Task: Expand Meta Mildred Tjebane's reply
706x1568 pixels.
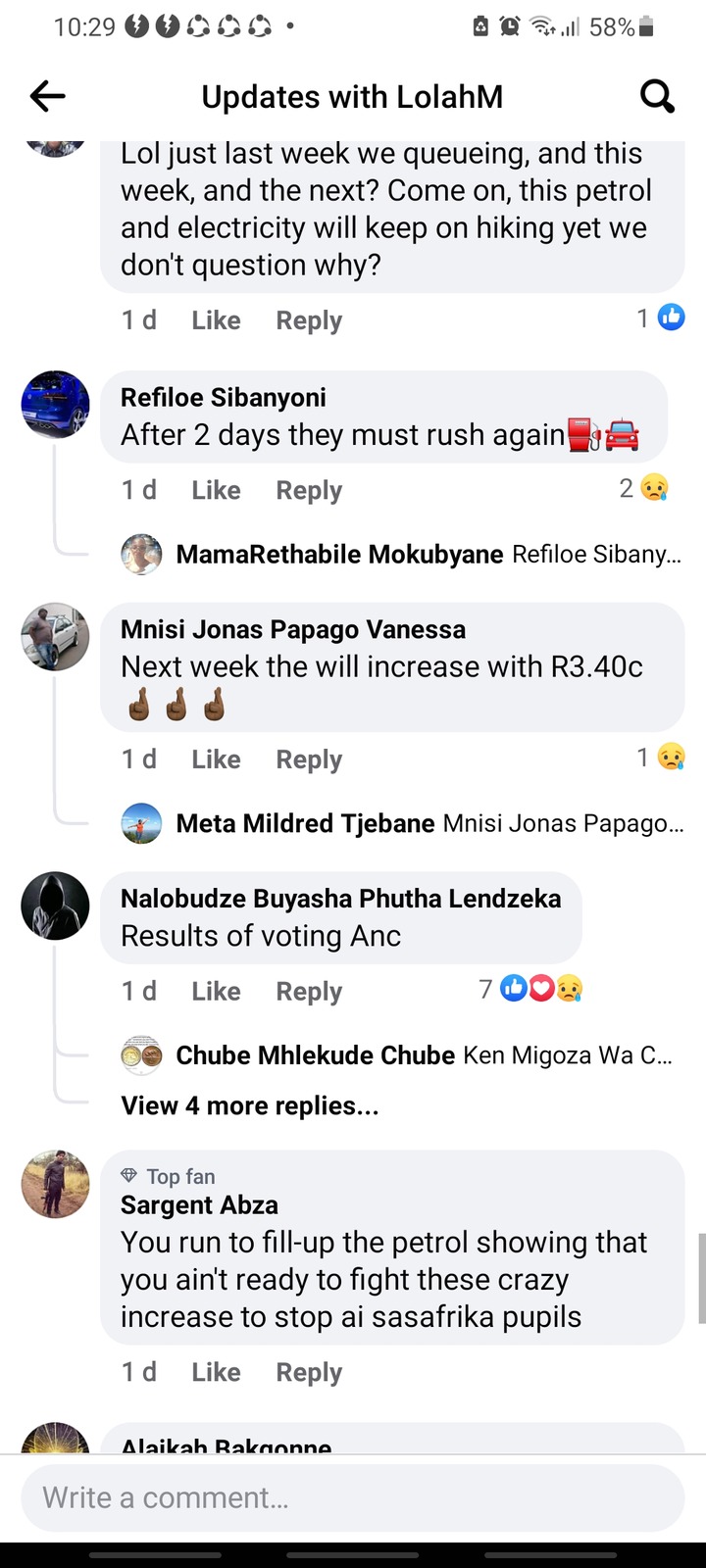Action: (402, 823)
